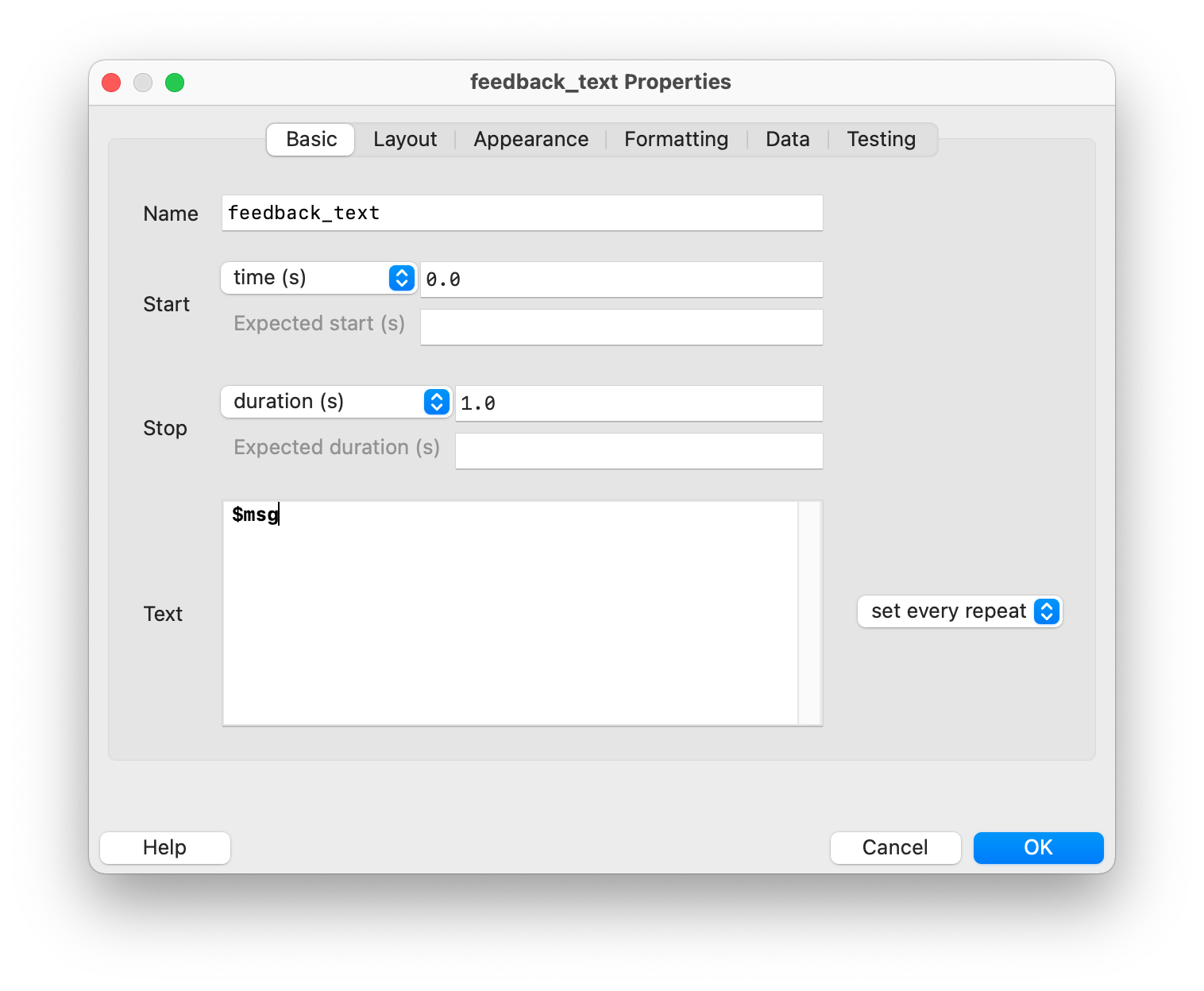Click inside the Text box containing $msg
This screenshot has height=991, width=1204.
coord(510,613)
